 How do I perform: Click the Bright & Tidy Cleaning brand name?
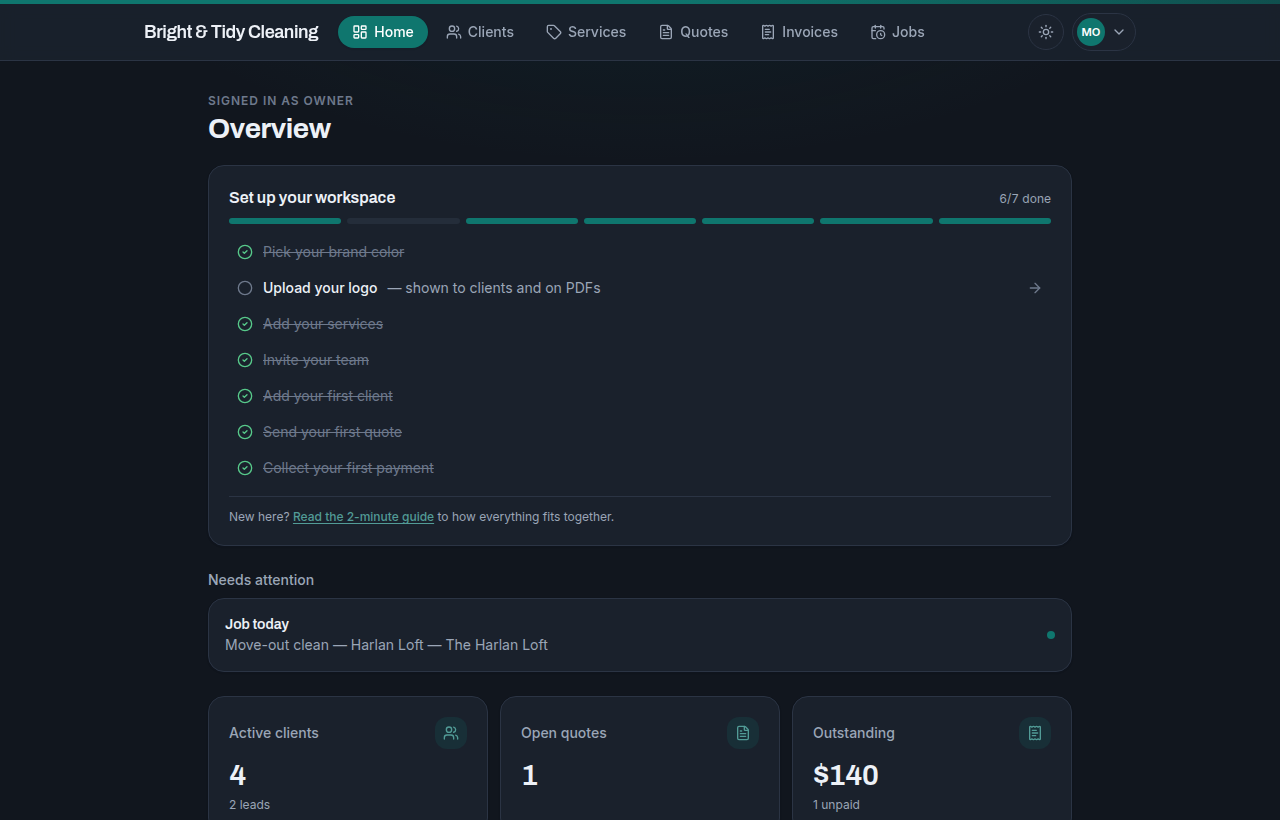(x=231, y=32)
